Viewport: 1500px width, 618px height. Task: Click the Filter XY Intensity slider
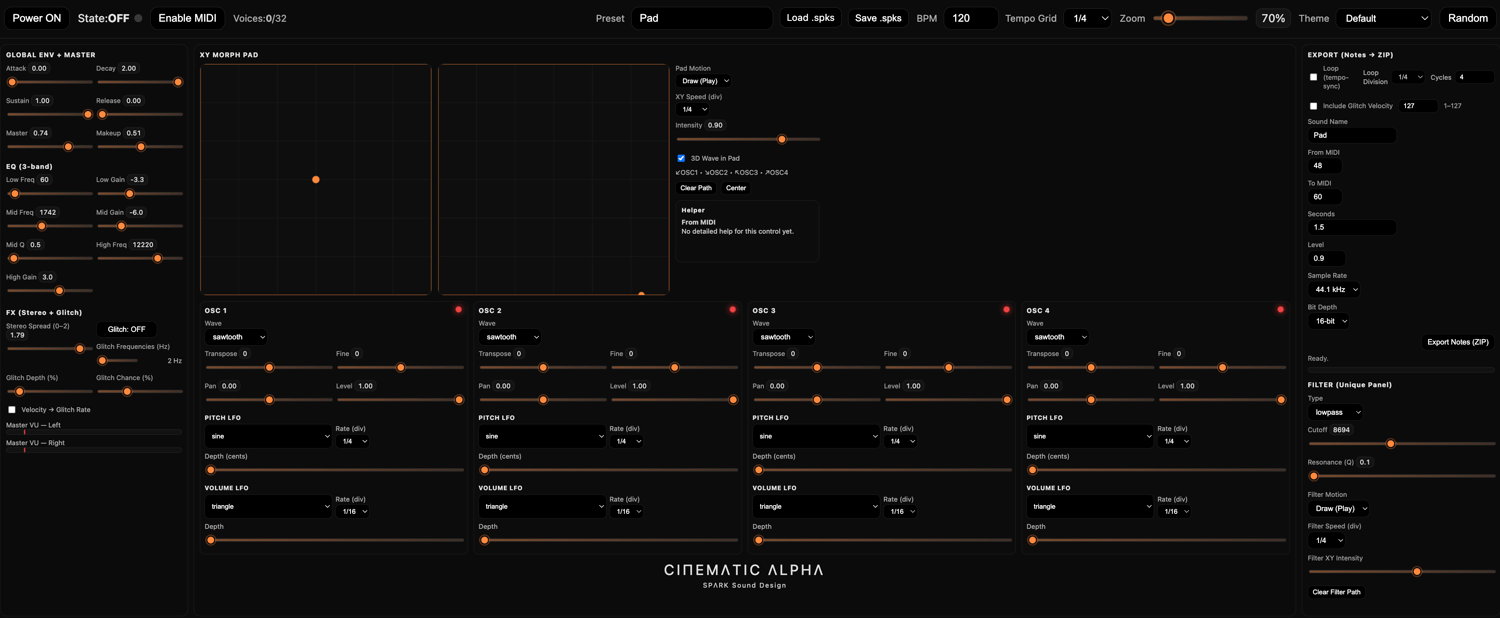(1401, 572)
